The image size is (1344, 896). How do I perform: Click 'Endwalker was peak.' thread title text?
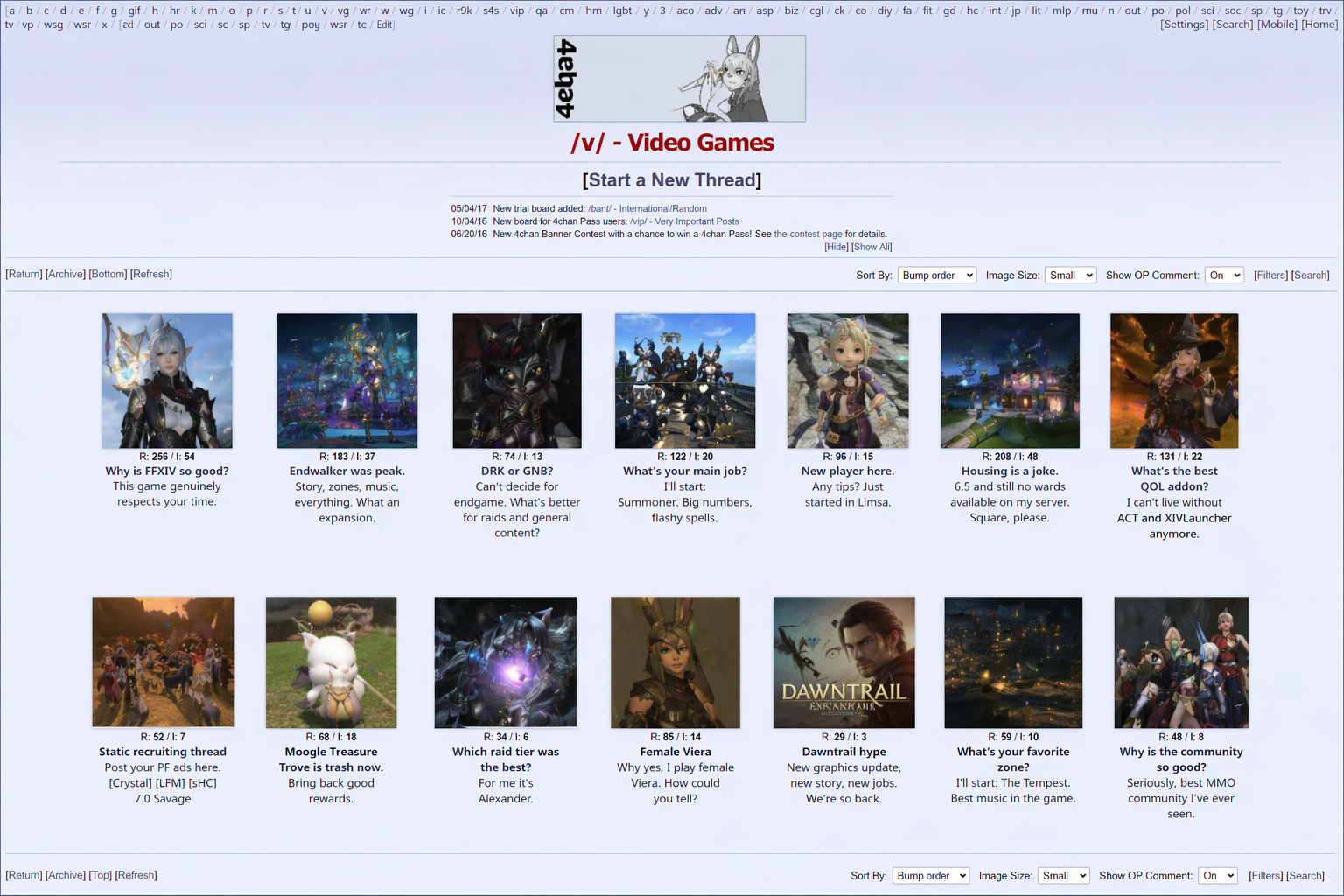click(x=347, y=472)
